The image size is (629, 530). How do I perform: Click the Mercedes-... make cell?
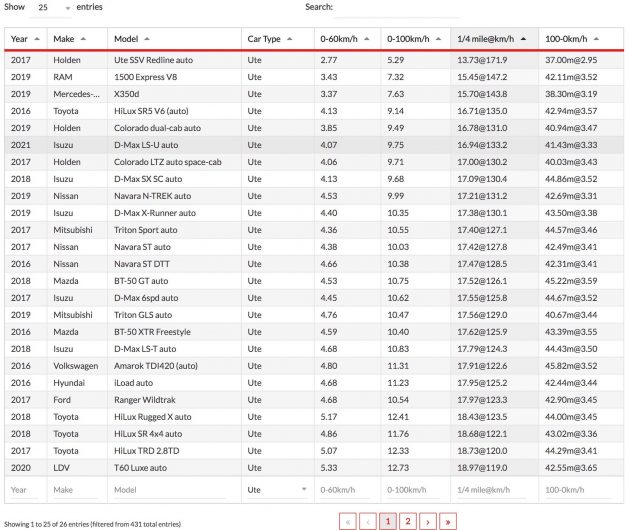point(77,94)
